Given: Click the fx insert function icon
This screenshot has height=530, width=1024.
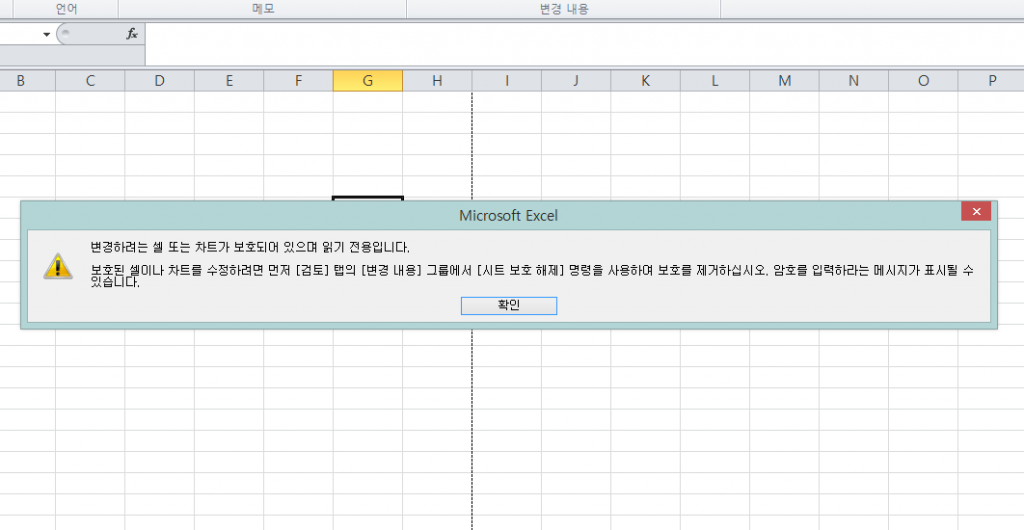Looking at the screenshot, I should (131, 34).
